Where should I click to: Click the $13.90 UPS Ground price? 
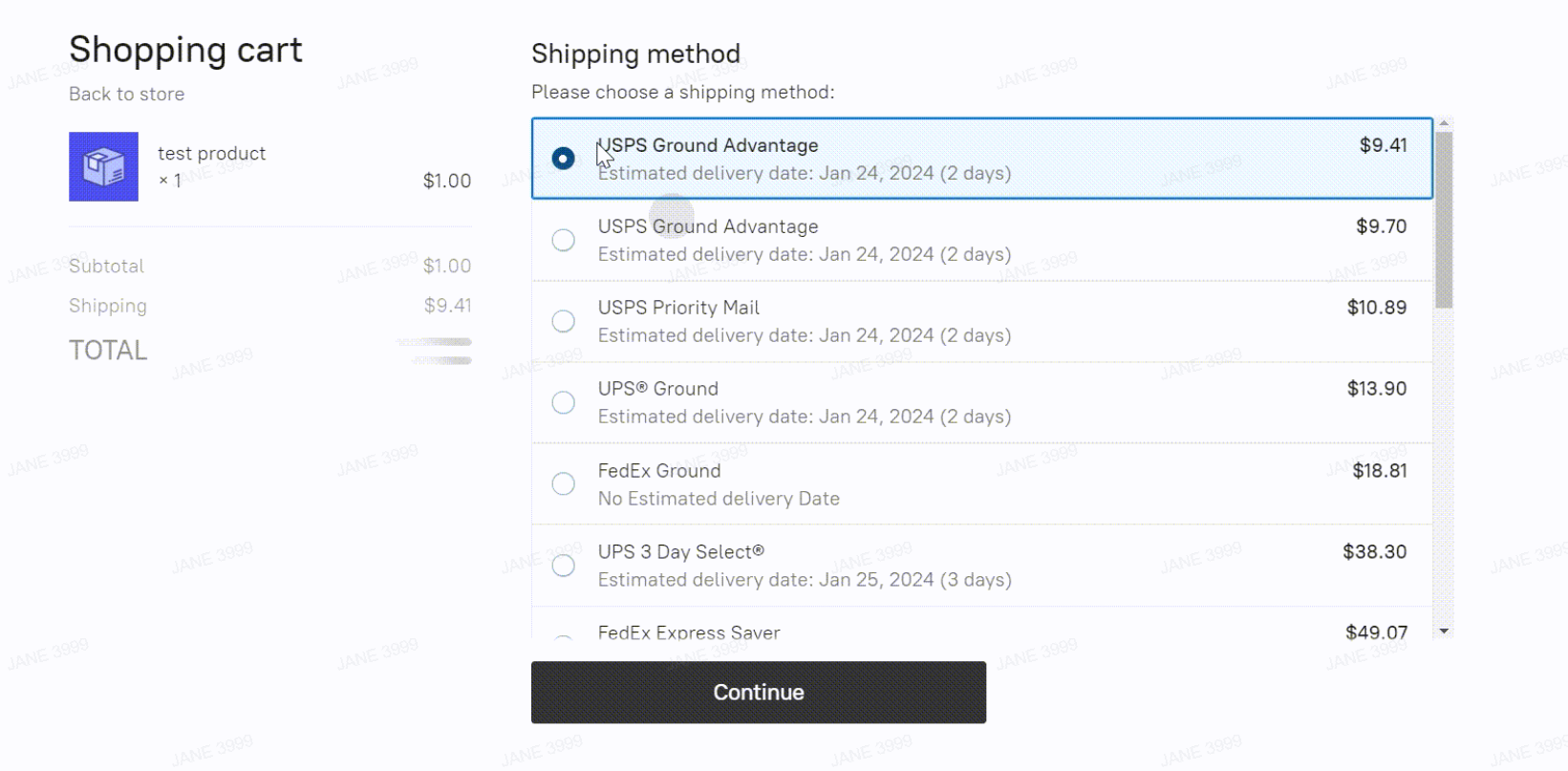tap(1377, 389)
